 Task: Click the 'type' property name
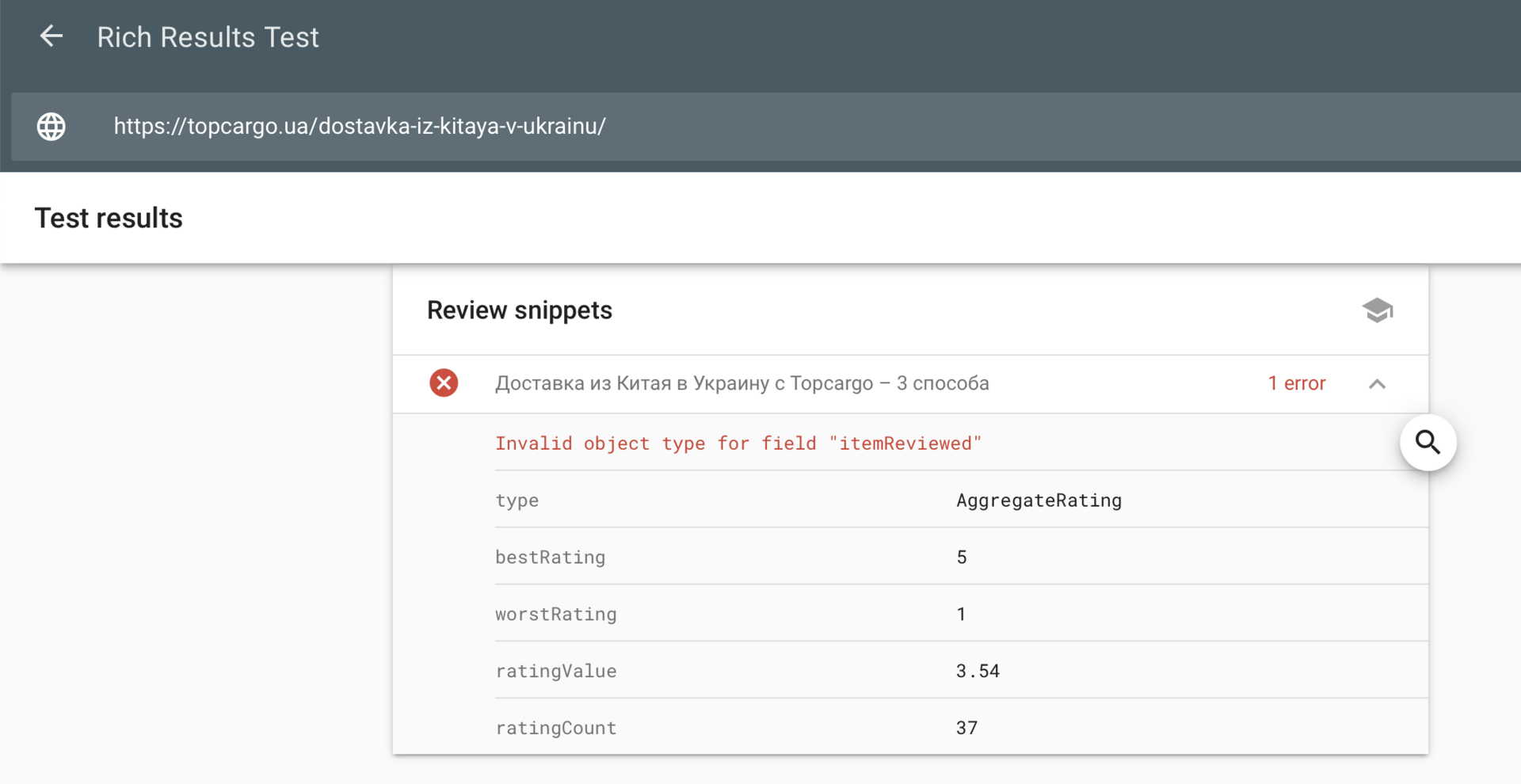click(517, 500)
